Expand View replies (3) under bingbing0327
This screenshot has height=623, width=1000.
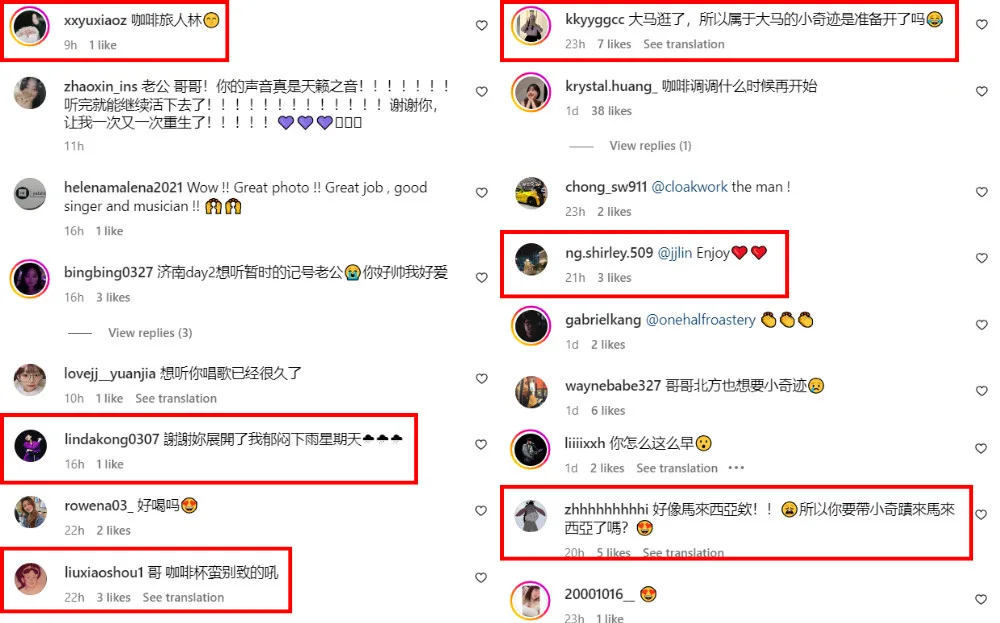(150, 333)
